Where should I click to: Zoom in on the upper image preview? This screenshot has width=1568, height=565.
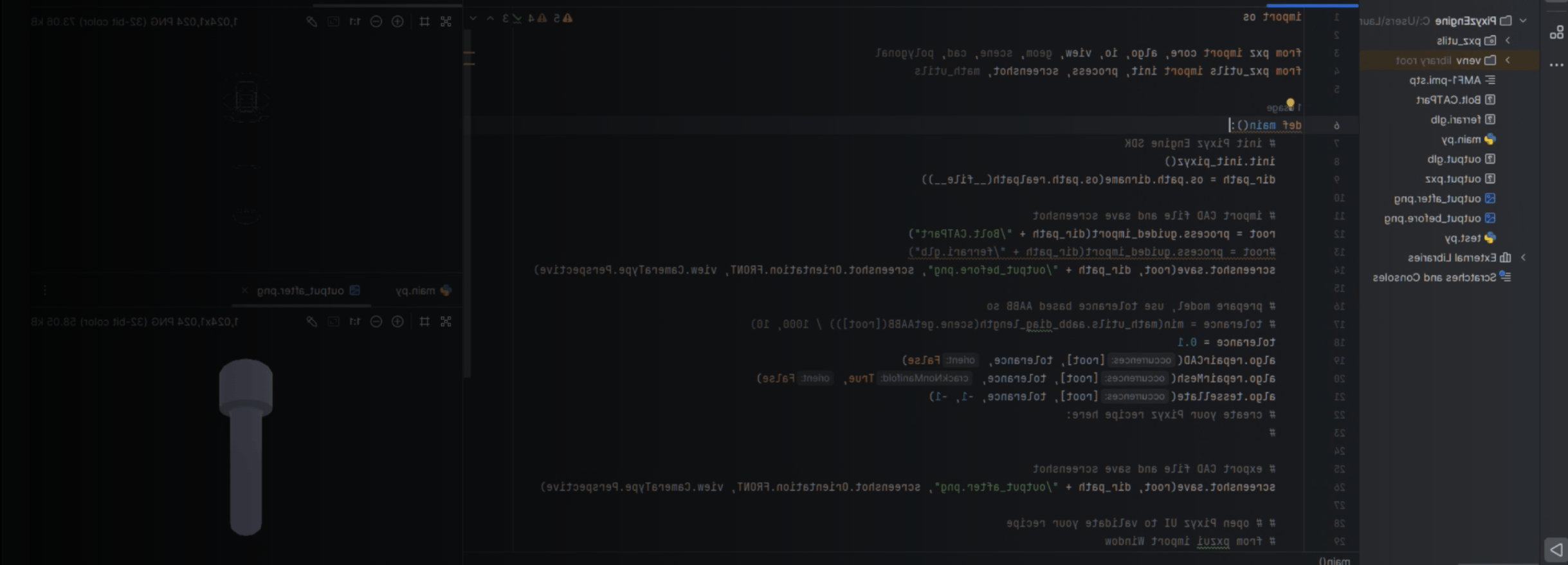click(x=397, y=21)
